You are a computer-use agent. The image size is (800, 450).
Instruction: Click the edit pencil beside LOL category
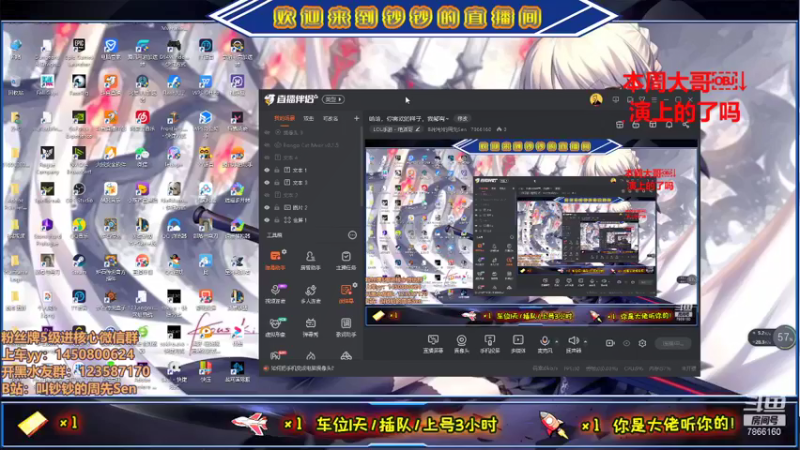coord(418,129)
